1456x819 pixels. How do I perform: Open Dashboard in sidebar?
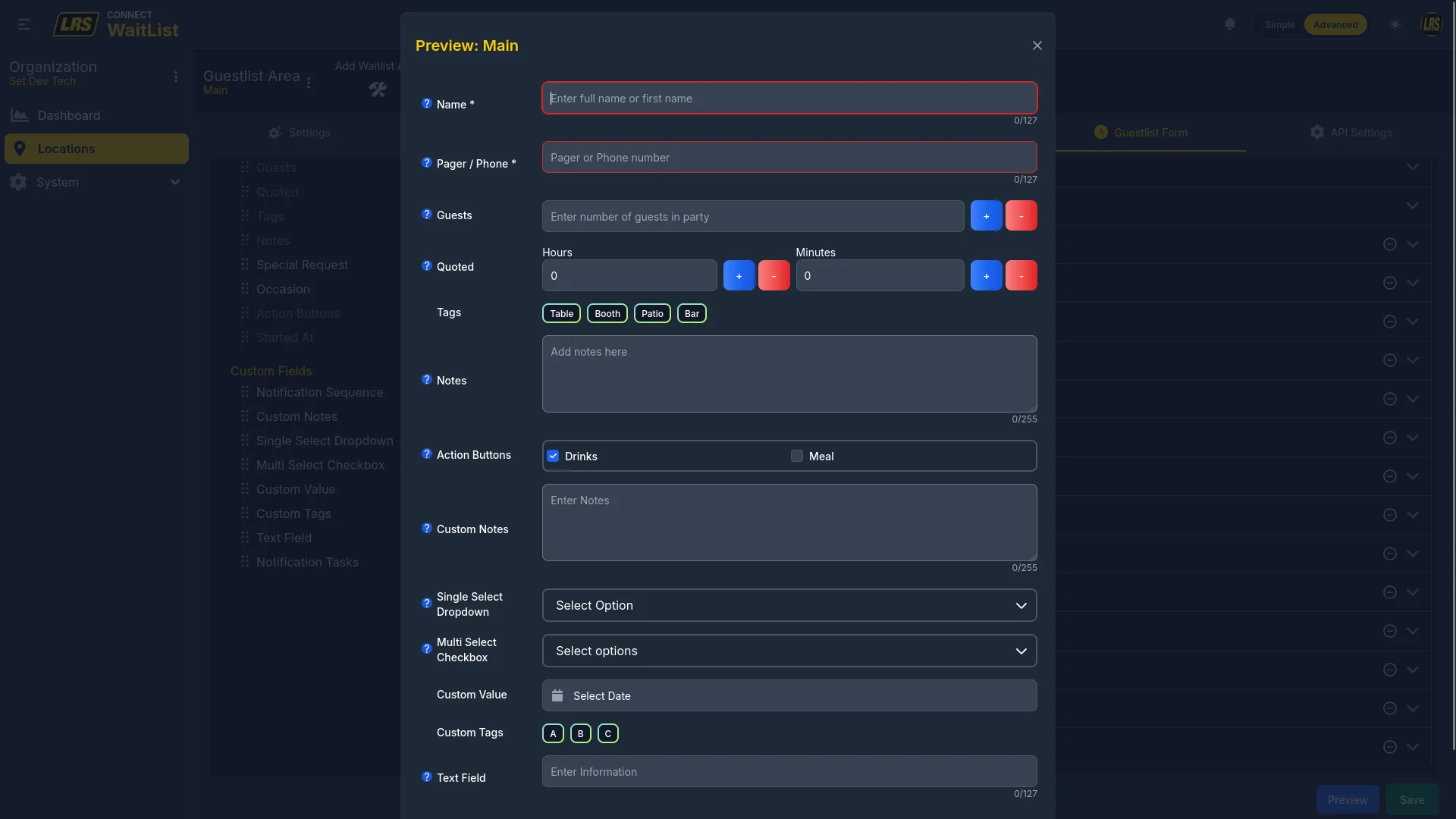pos(96,115)
